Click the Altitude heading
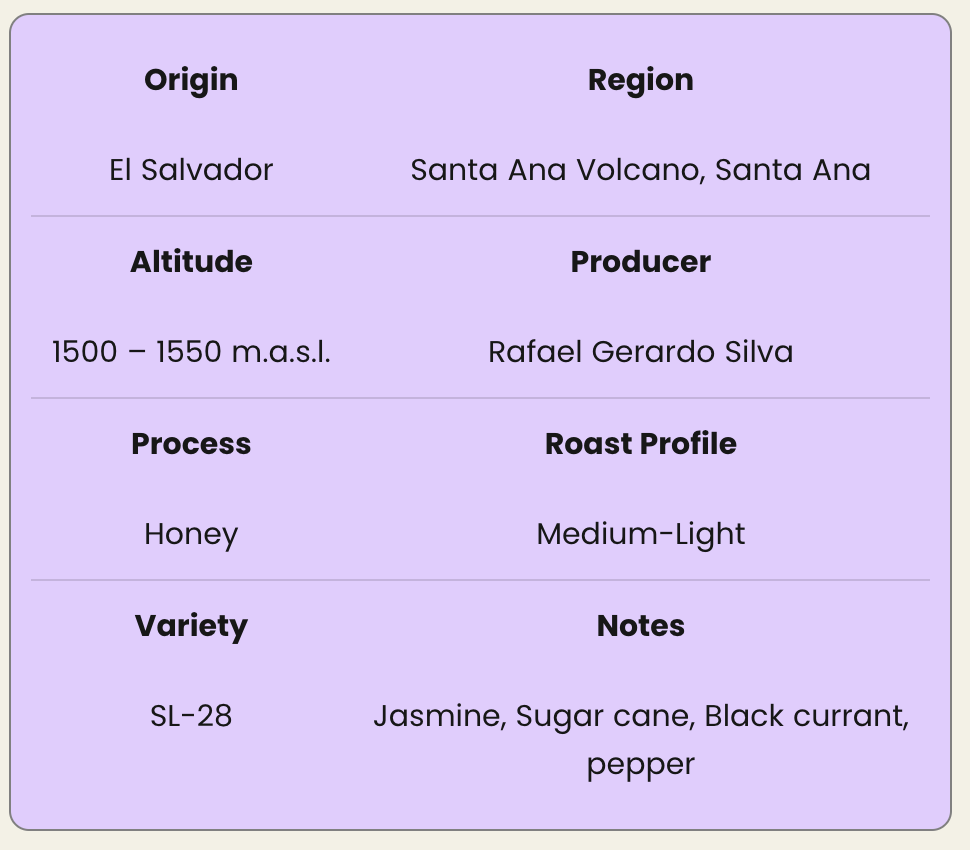The height and width of the screenshot is (850, 970). 191,262
